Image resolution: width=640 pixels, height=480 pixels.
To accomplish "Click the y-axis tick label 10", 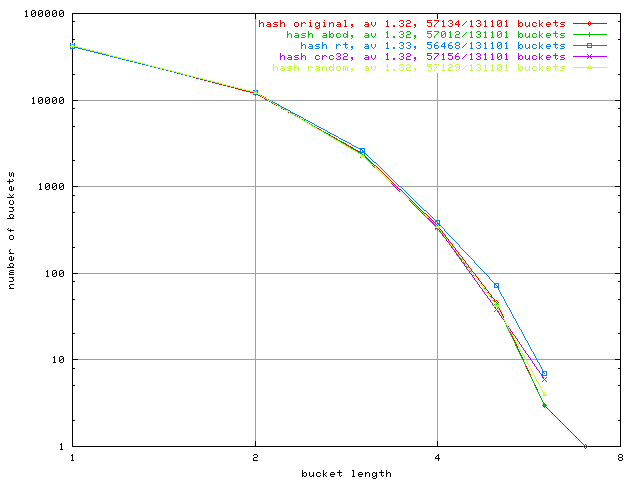I will [x=58, y=360].
